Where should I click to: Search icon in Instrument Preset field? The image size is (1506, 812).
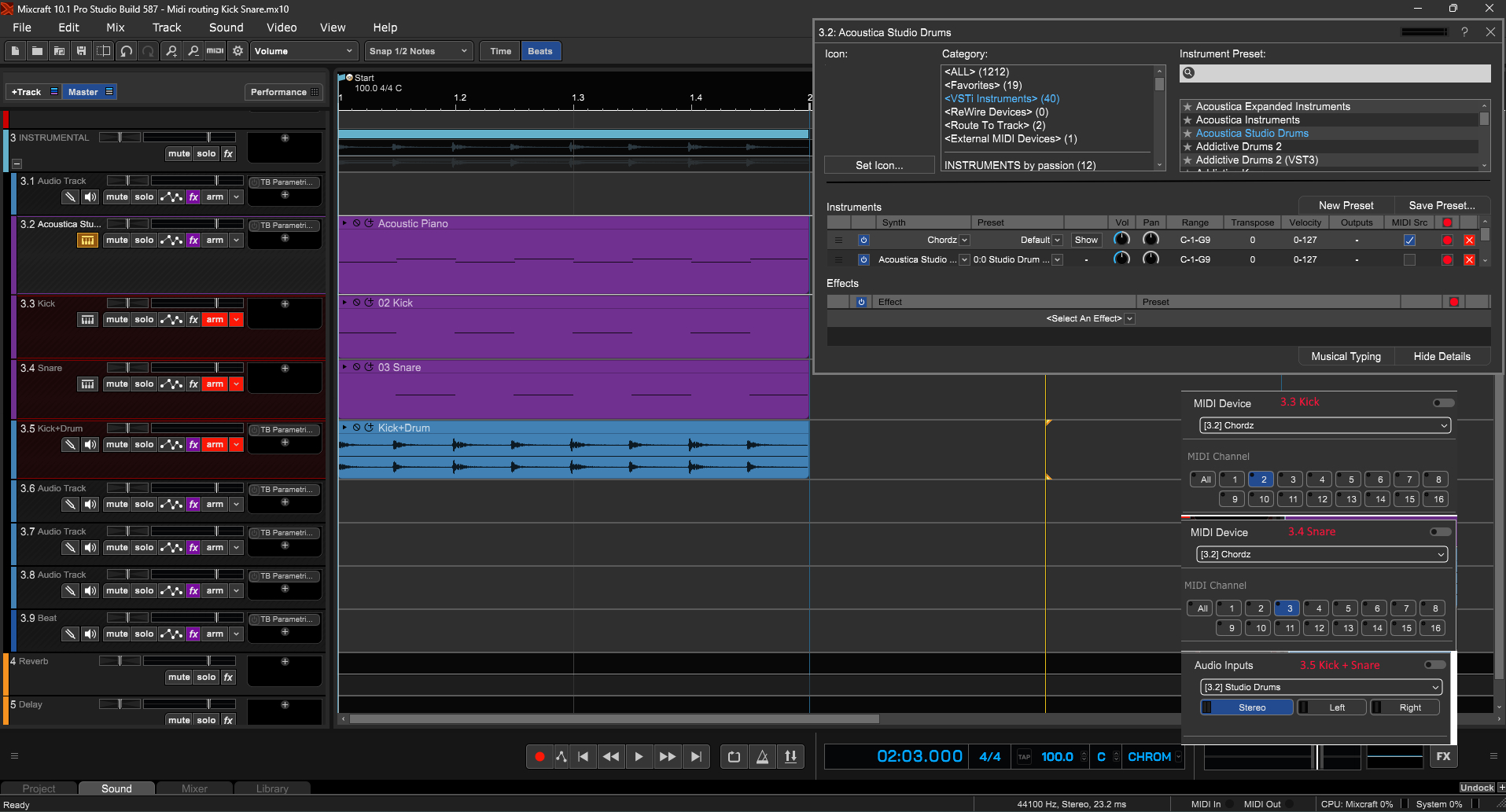tap(1189, 73)
